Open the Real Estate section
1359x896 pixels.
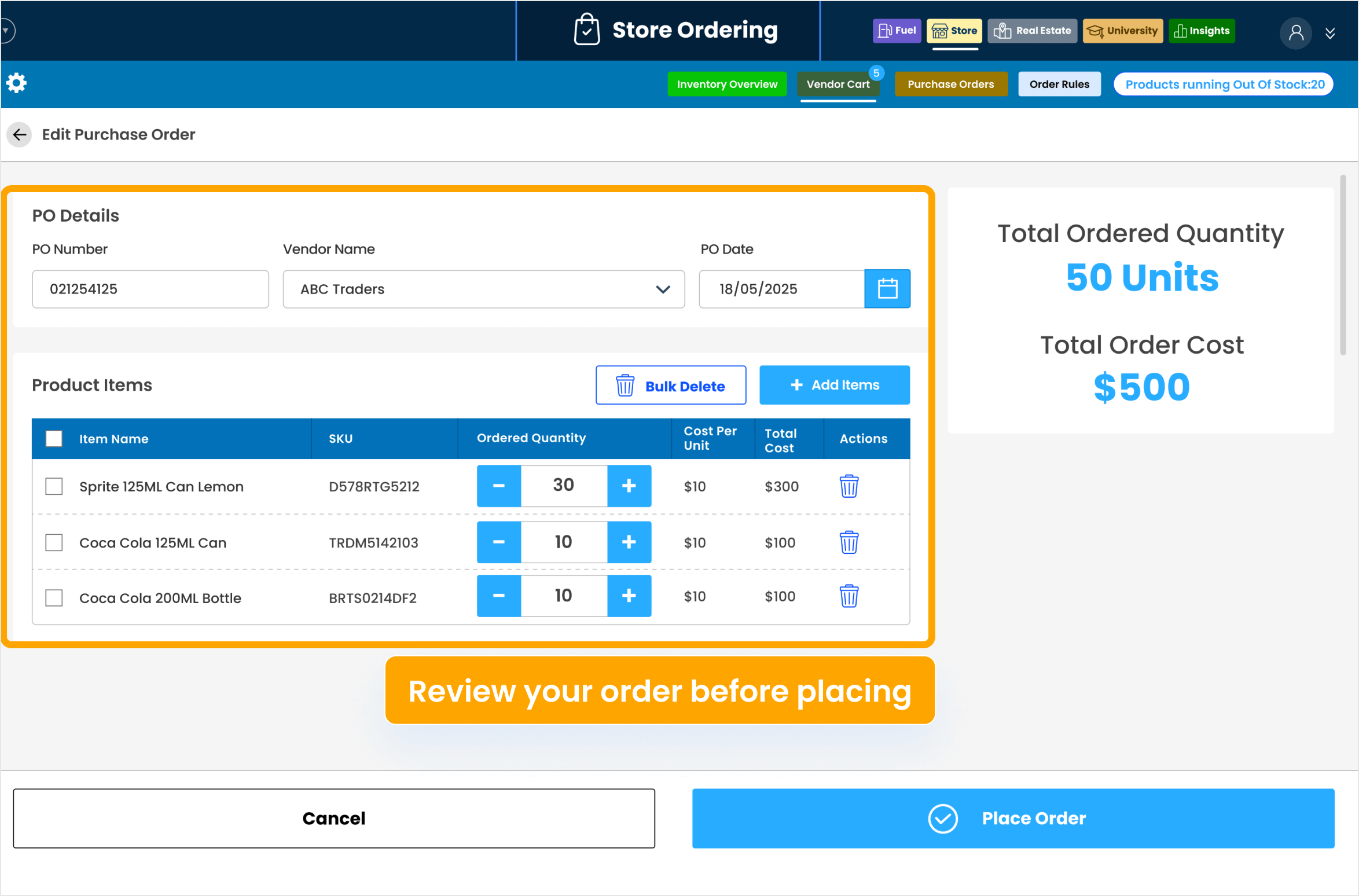[x=1032, y=31]
